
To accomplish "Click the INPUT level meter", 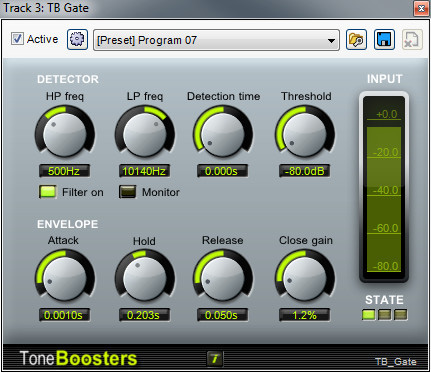I will tap(384, 187).
